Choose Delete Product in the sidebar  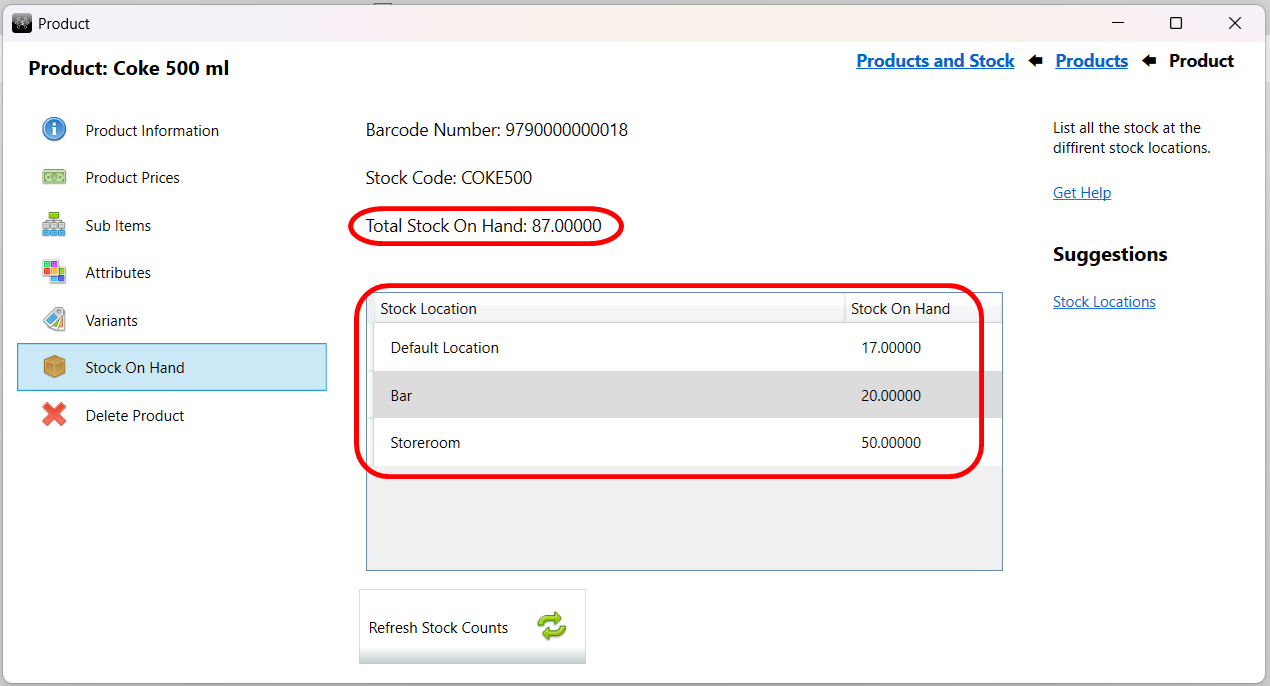[x=172, y=415]
